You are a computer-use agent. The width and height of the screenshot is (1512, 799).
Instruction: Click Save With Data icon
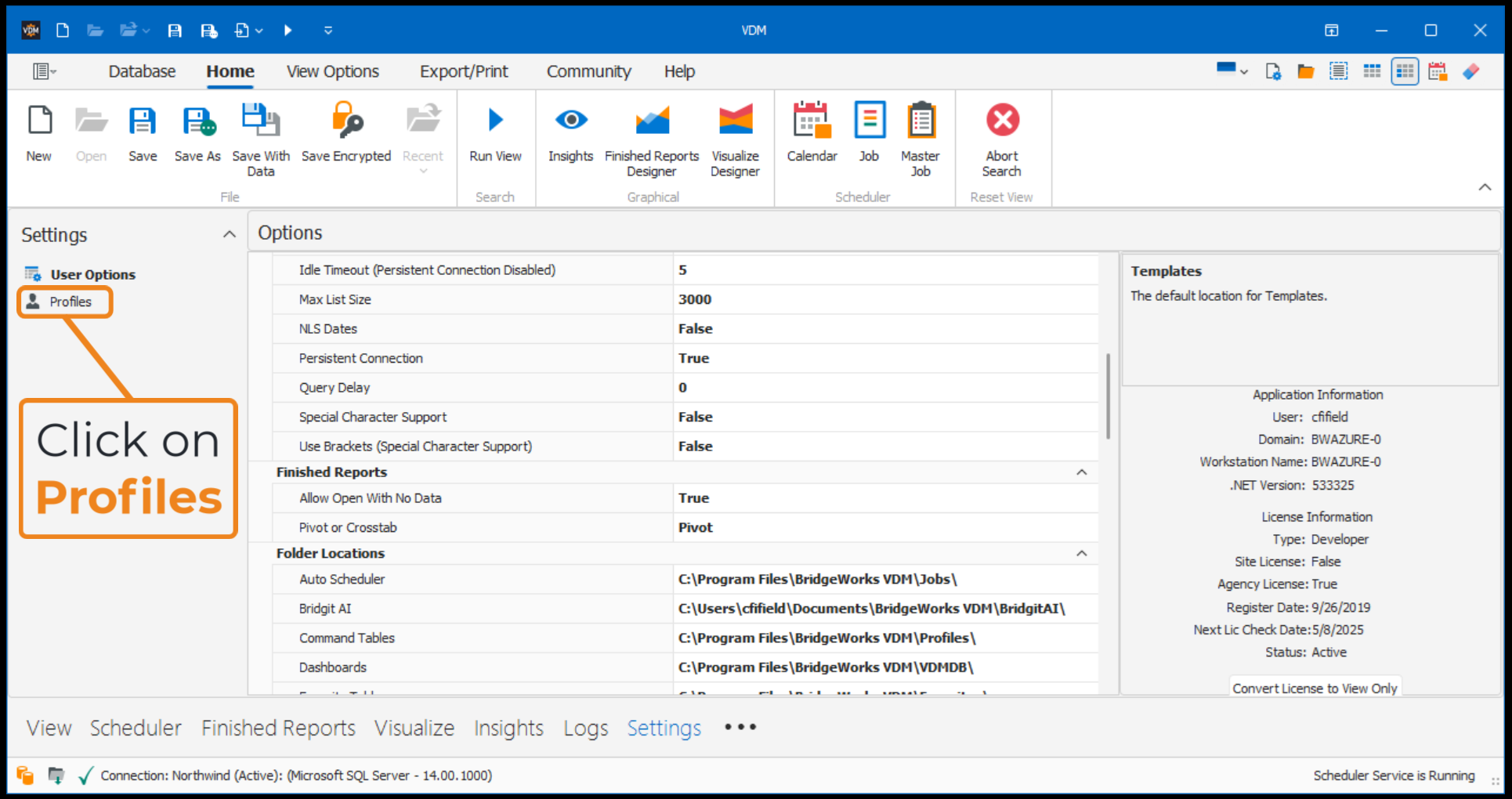[261, 139]
